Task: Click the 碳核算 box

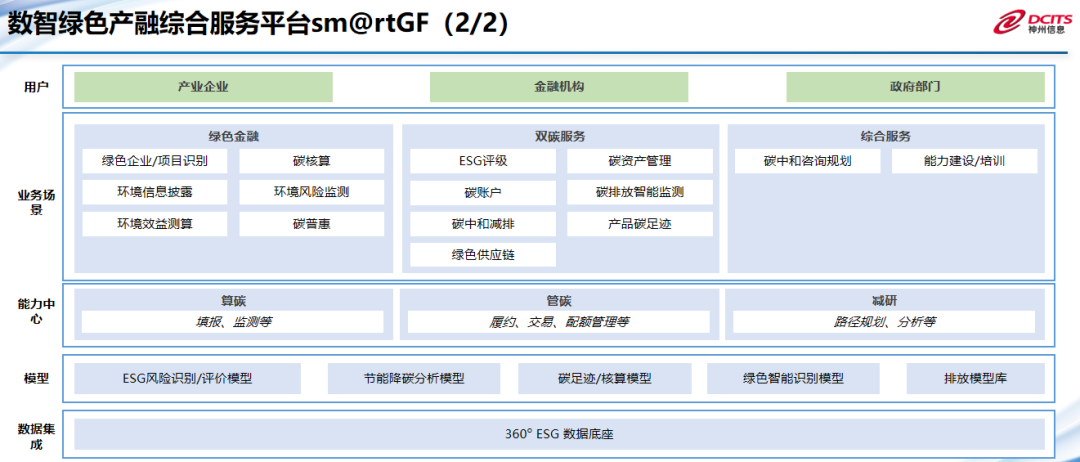Action: coord(312,161)
